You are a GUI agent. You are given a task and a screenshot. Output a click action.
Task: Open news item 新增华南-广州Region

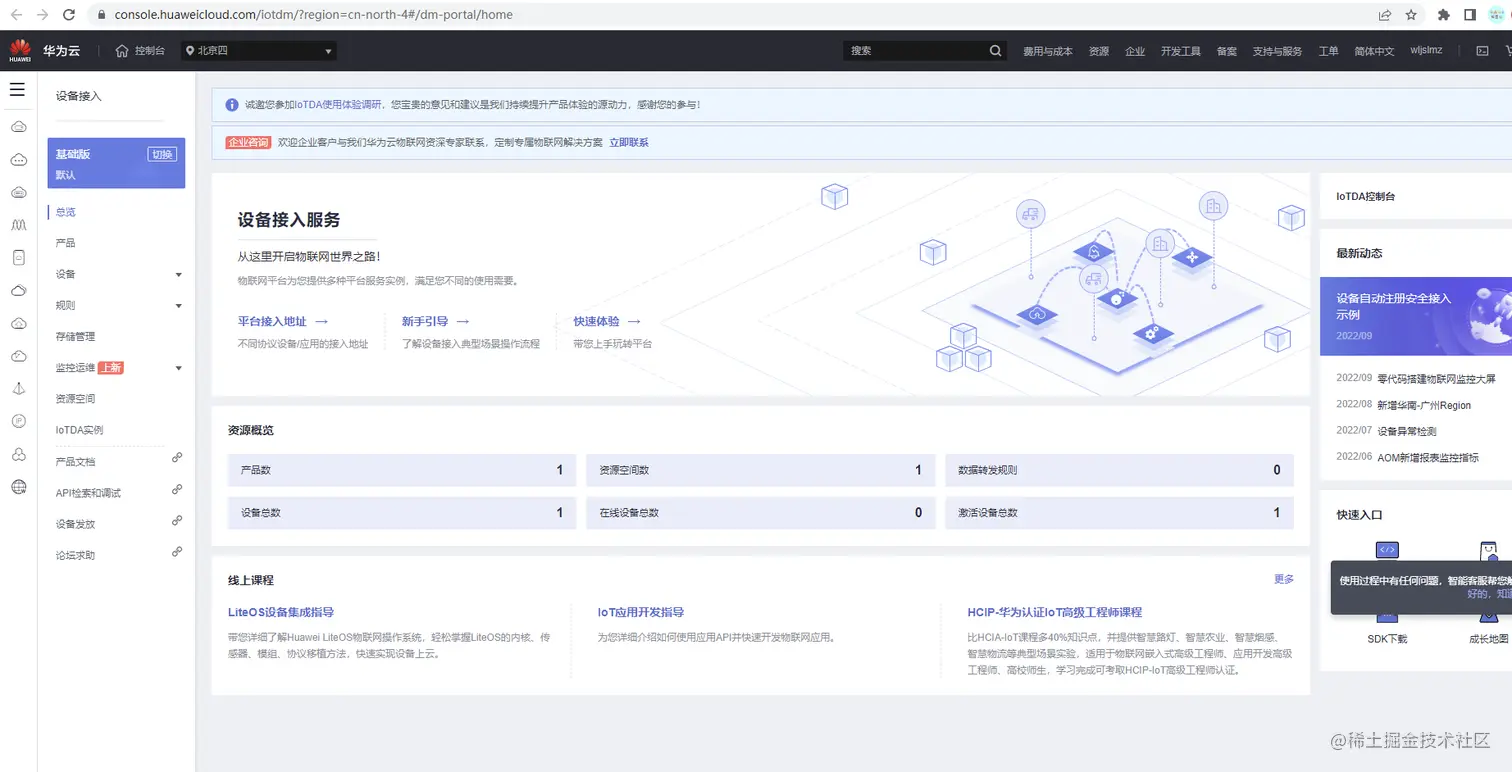(1424, 405)
